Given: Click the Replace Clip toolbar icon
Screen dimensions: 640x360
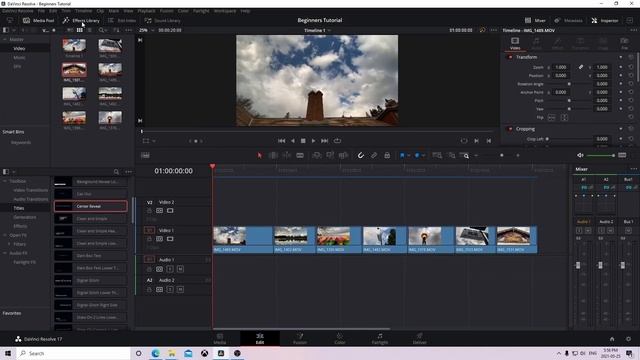Looking at the screenshot, I should pos(343,156).
